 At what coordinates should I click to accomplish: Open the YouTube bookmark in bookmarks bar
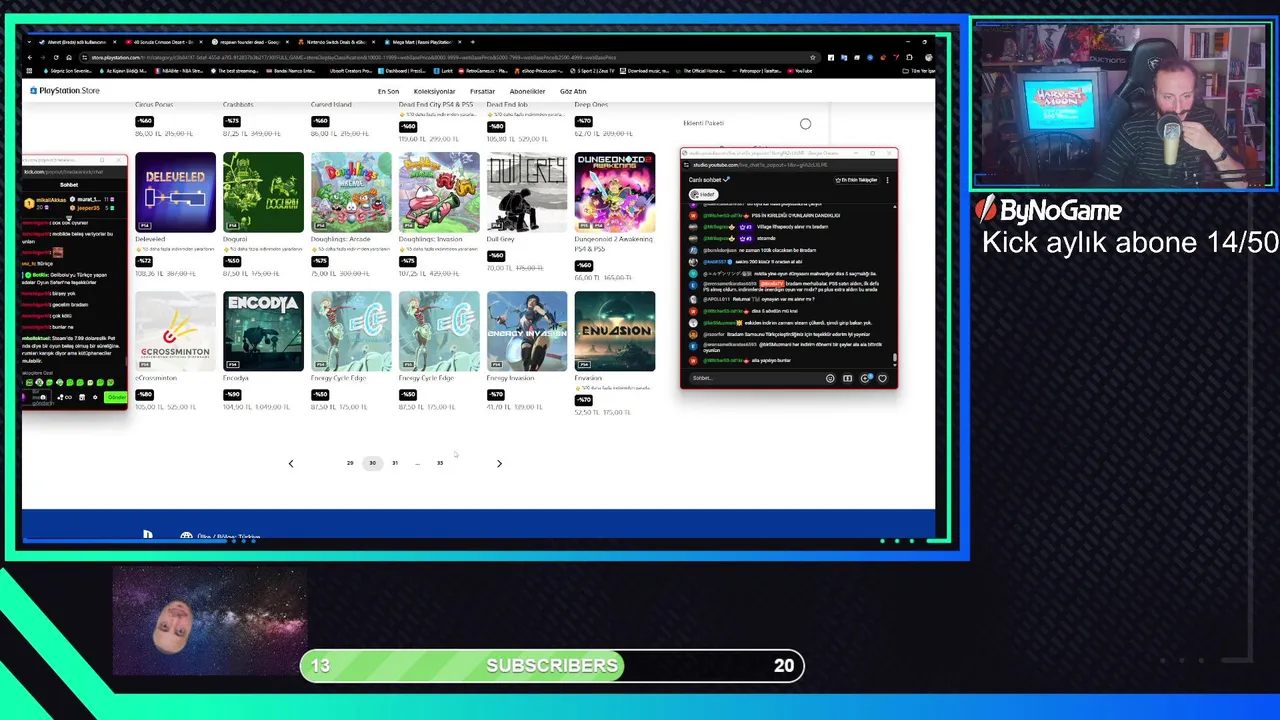click(800, 71)
